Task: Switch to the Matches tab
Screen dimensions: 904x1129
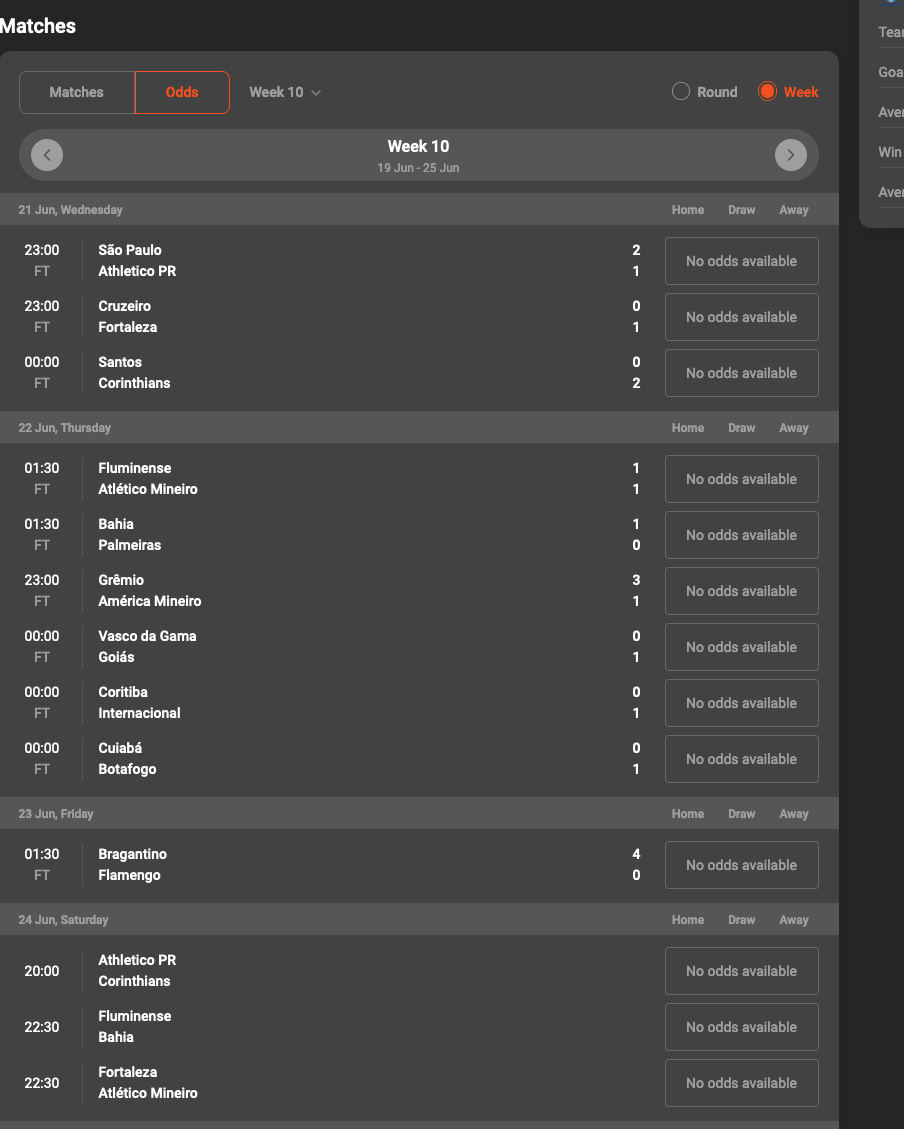Action: tap(76, 92)
